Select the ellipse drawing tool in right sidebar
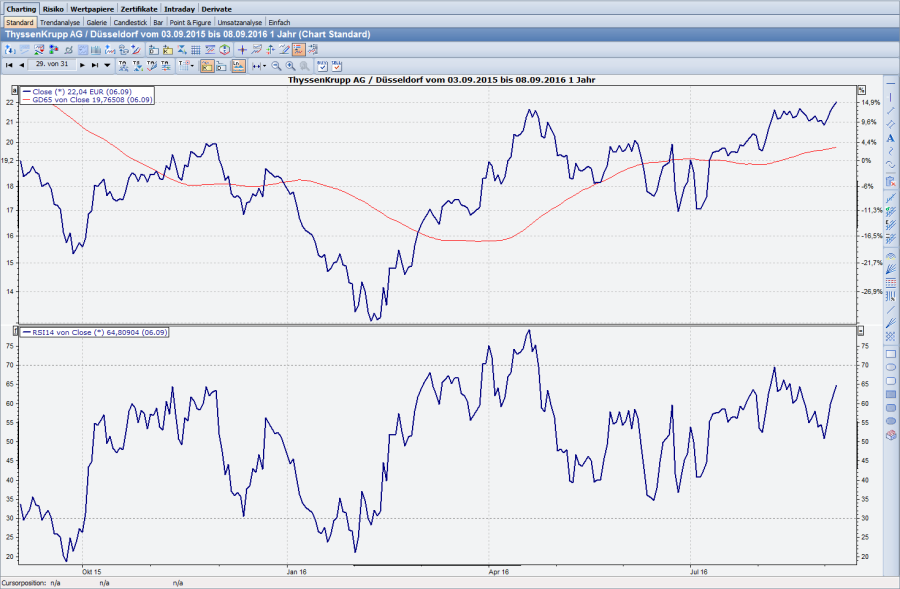This screenshot has width=900, height=589. pos(890,368)
